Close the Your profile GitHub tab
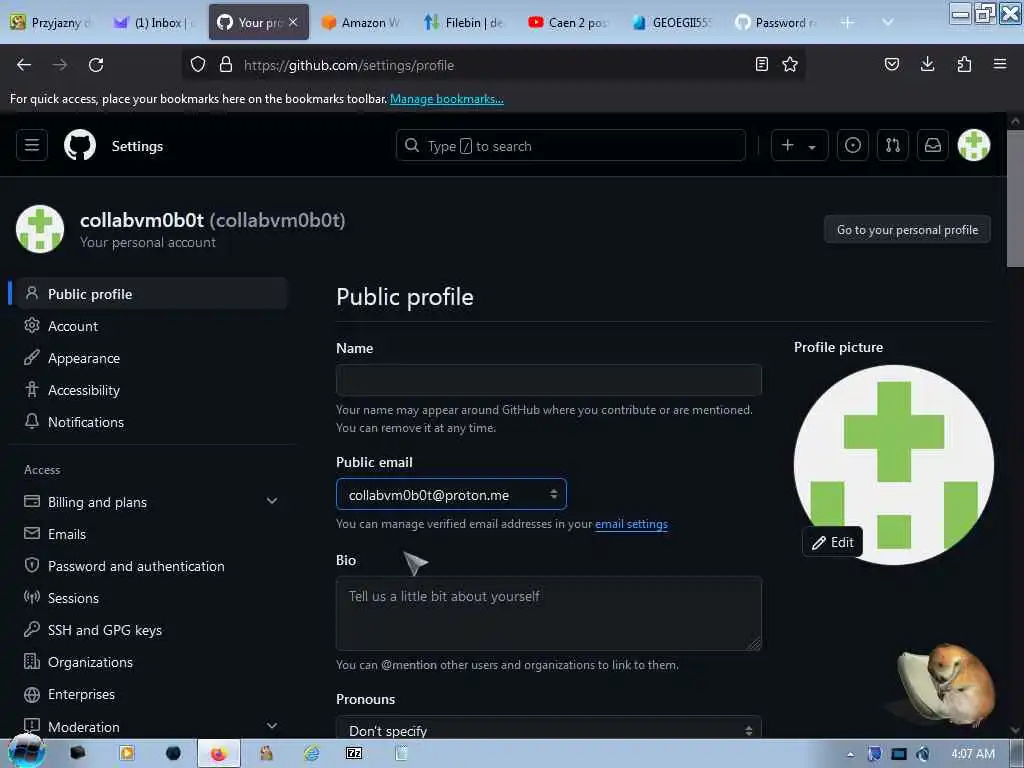The height and width of the screenshot is (768, 1024). (x=293, y=22)
